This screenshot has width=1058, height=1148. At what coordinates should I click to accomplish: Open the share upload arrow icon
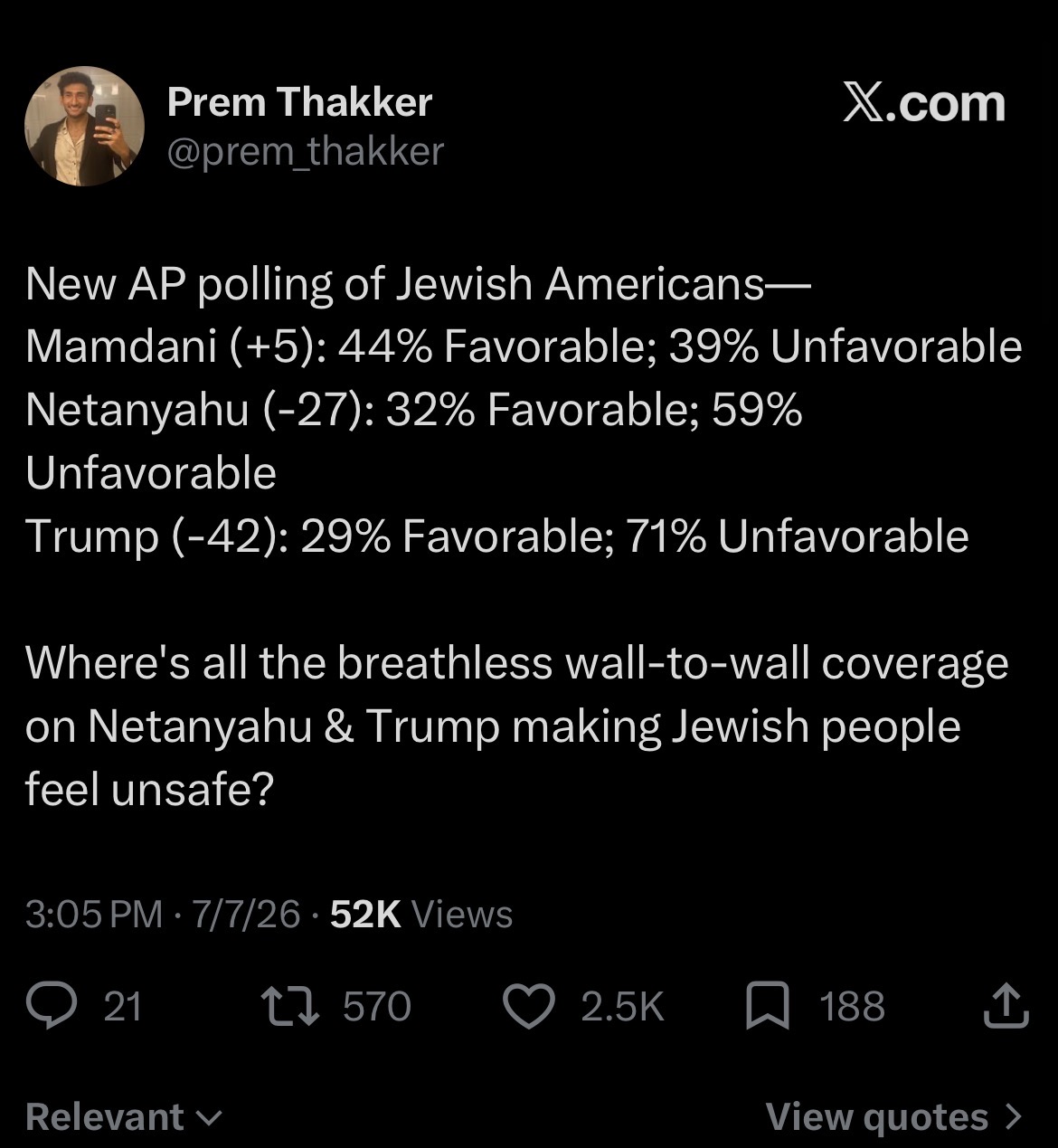tap(1006, 1006)
